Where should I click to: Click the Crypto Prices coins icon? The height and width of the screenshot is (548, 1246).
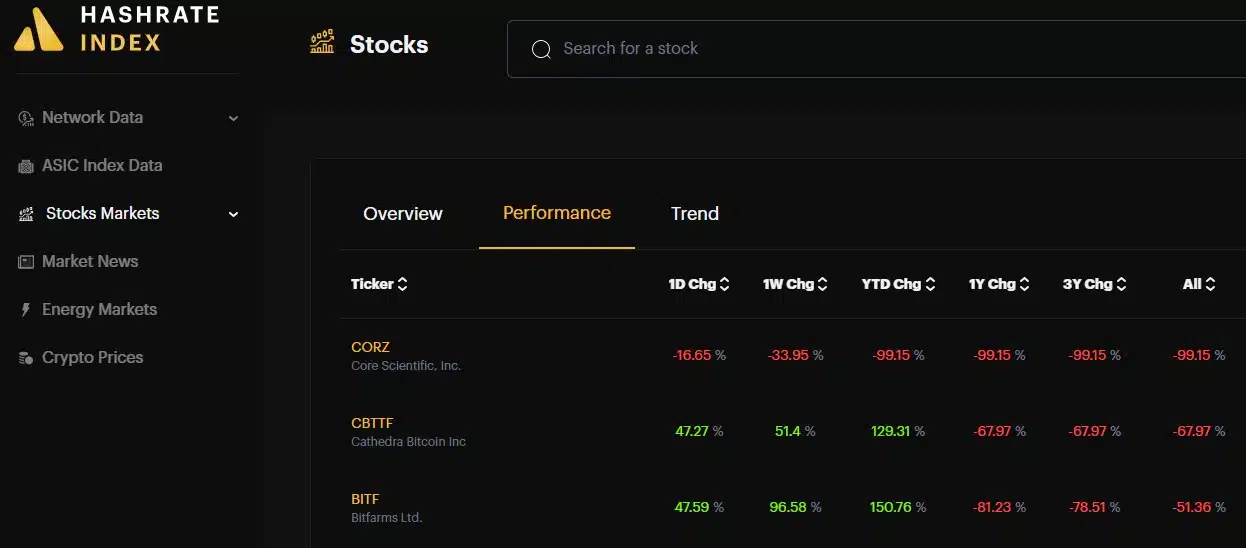pyautogui.click(x=26, y=358)
